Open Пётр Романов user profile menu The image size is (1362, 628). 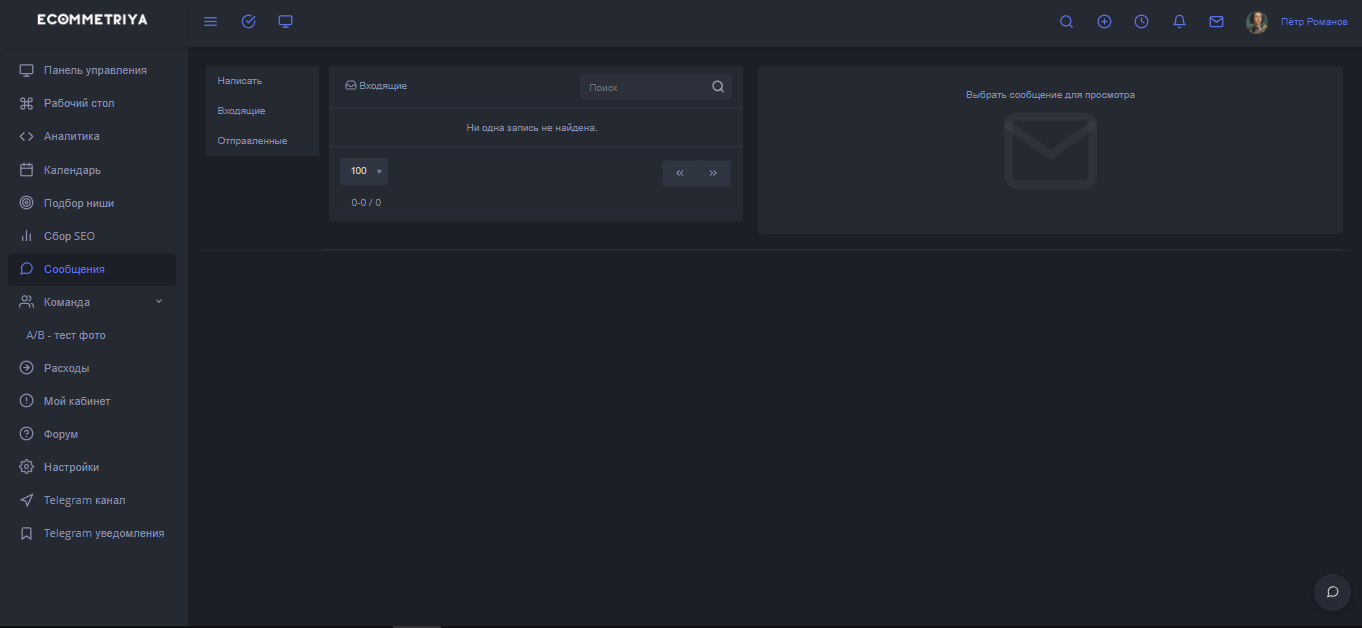(1313, 22)
